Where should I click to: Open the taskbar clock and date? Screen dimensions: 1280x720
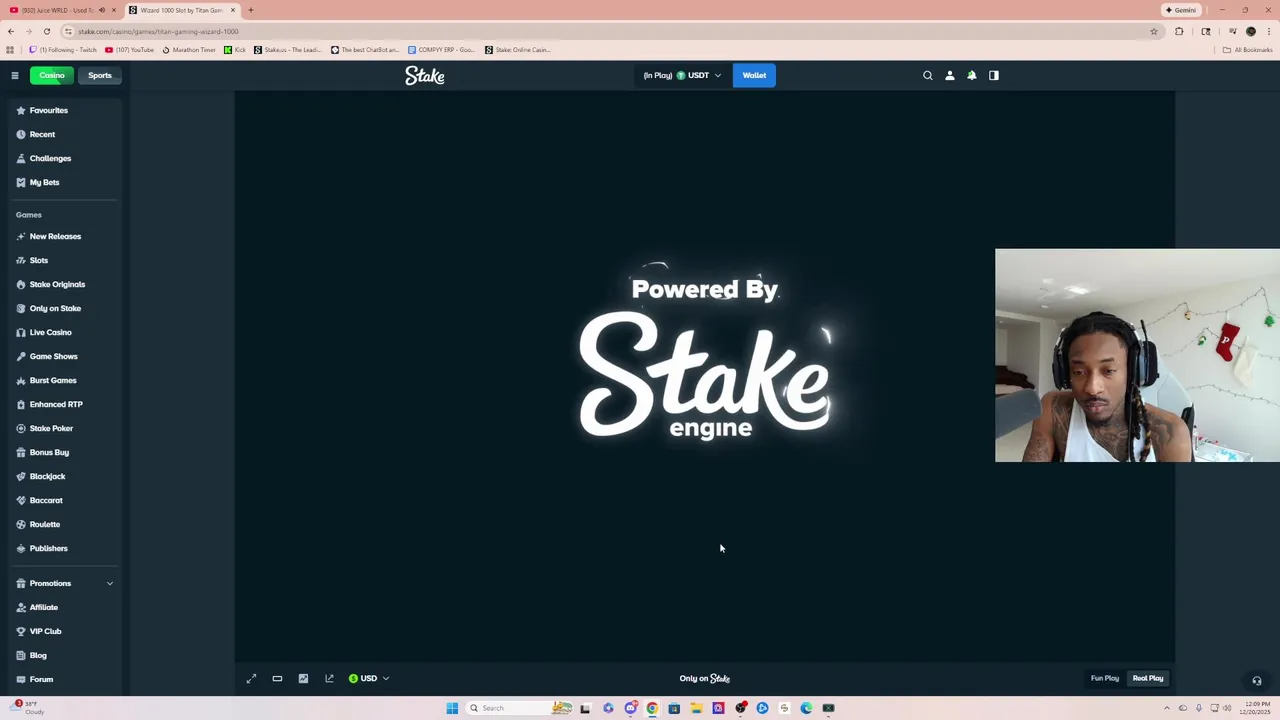pos(1256,708)
